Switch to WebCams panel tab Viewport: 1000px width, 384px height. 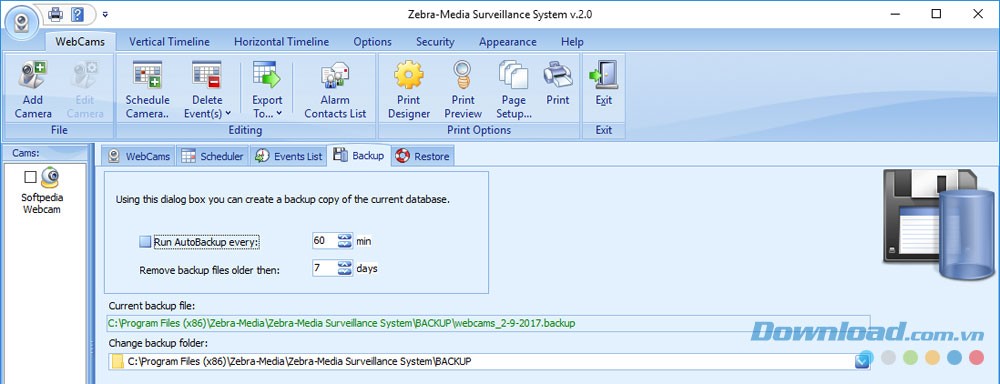(x=138, y=156)
